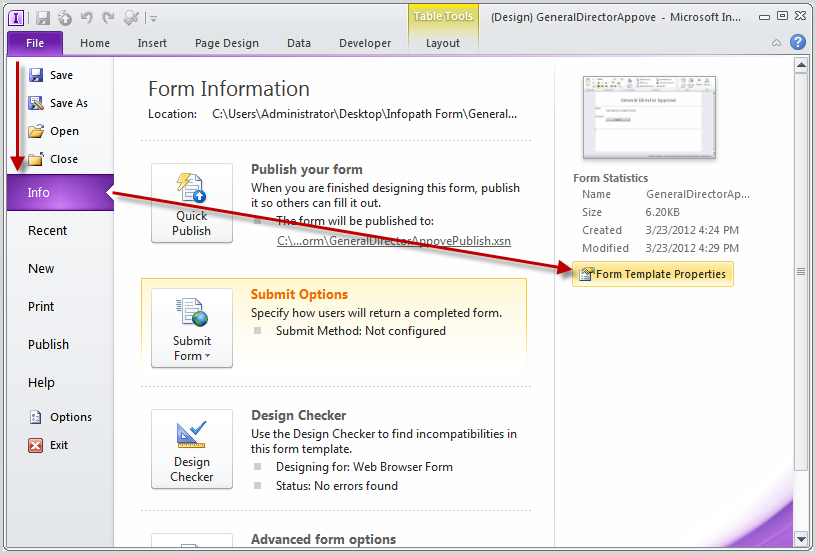This screenshot has width=816, height=554.
Task: Click the Publish your form heading
Action: point(307,170)
